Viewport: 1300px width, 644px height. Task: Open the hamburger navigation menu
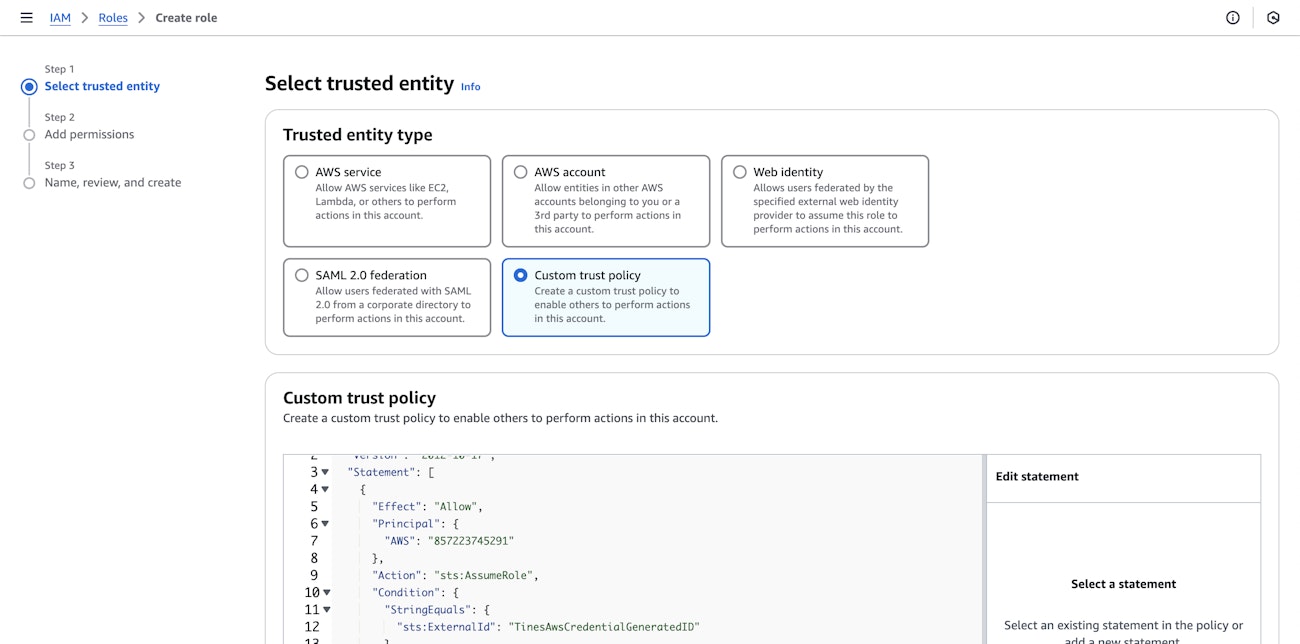click(x=27, y=18)
